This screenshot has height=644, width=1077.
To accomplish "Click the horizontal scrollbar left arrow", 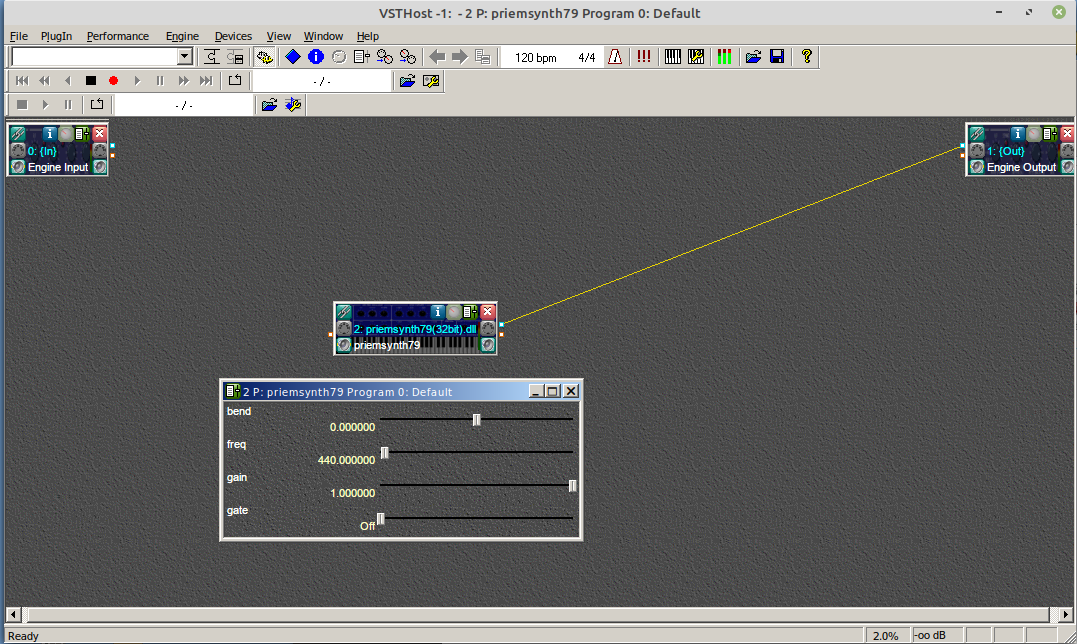I will point(13,614).
